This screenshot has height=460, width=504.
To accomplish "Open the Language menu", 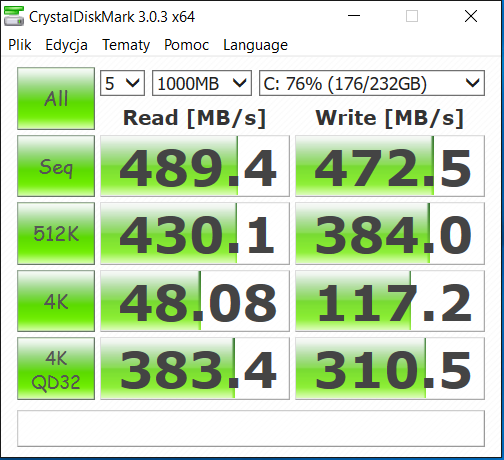I will 255,45.
